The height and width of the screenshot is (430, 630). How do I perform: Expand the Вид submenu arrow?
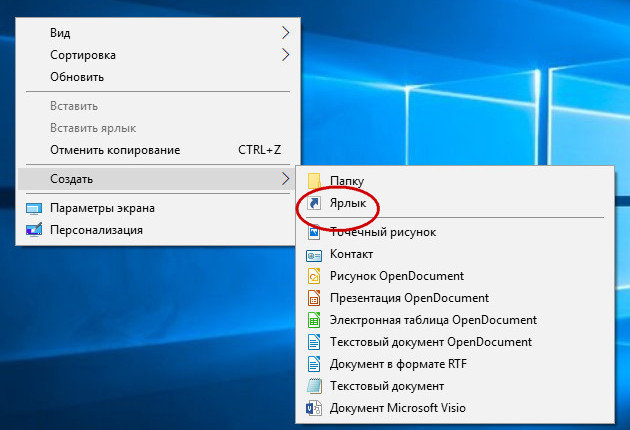coord(285,33)
